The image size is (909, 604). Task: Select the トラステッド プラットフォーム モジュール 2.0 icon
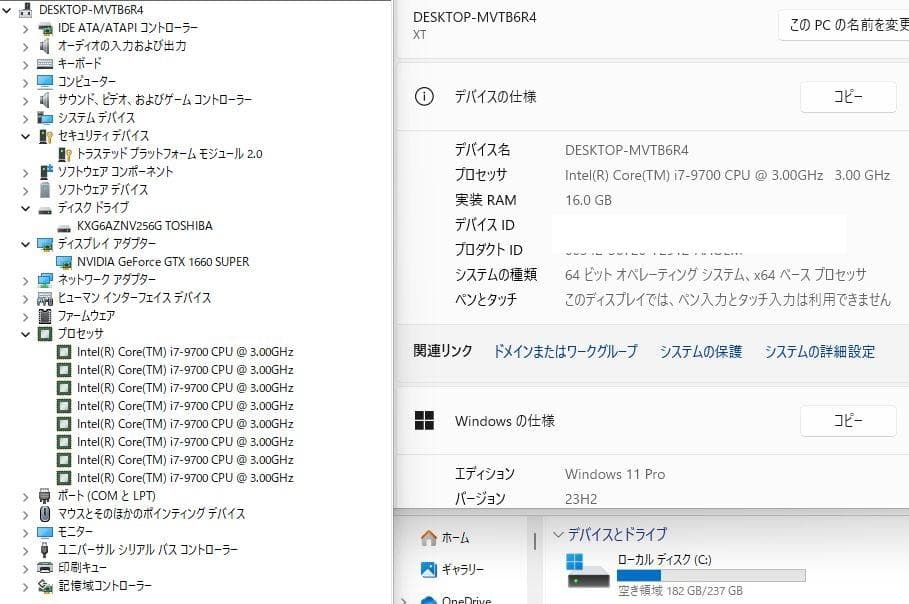point(64,153)
